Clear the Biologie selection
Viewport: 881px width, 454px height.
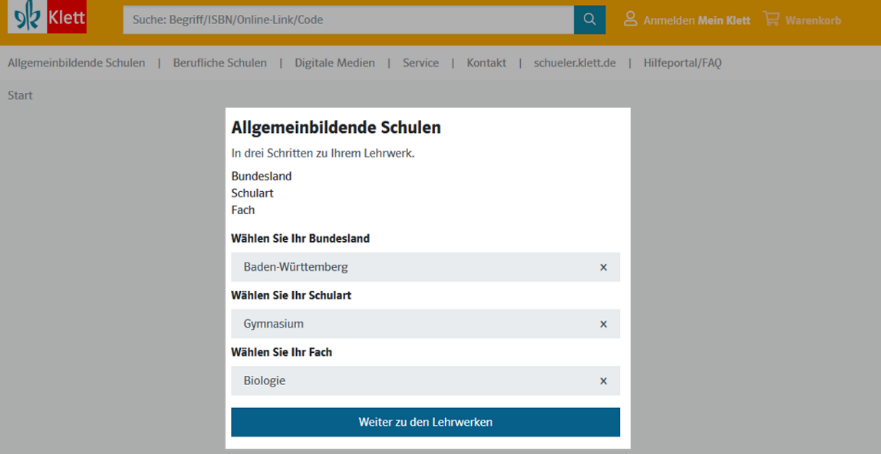pos(603,381)
